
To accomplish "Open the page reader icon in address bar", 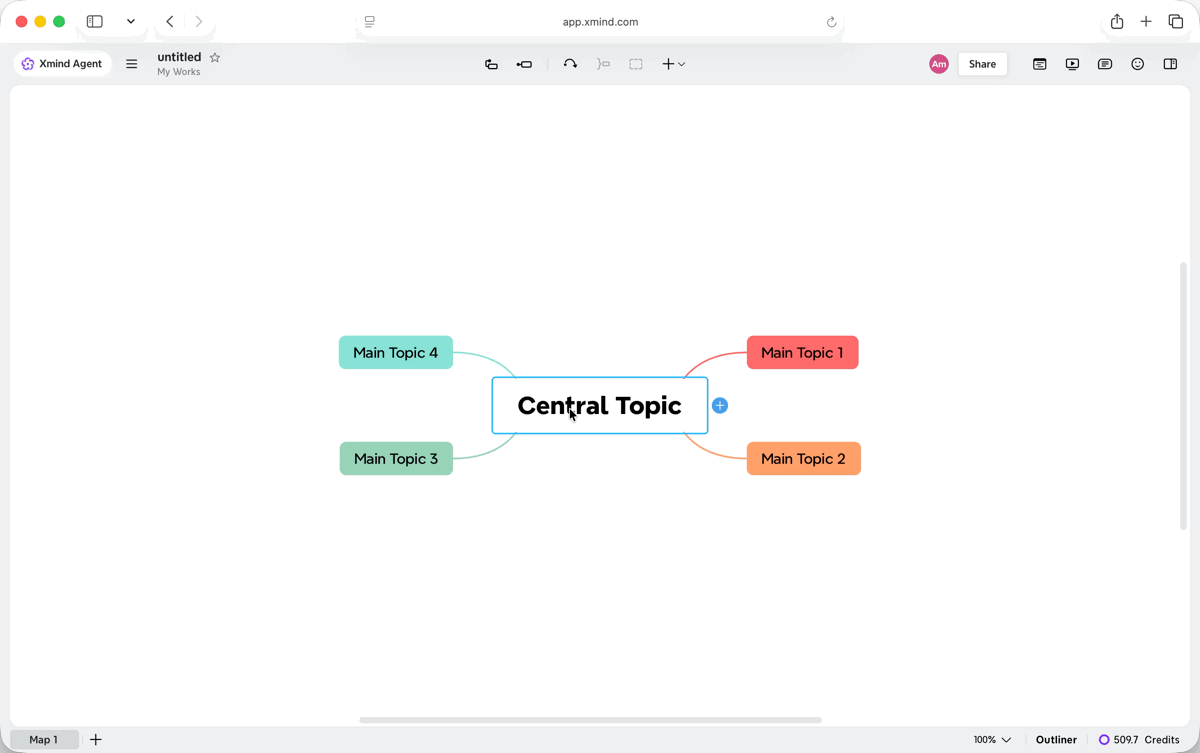I will [x=370, y=22].
